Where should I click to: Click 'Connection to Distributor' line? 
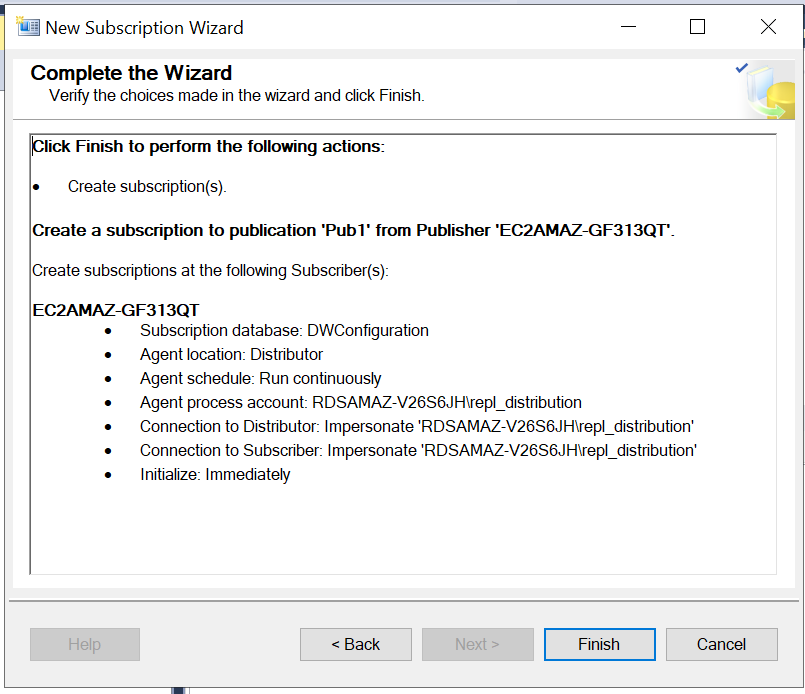pyautogui.click(x=417, y=427)
